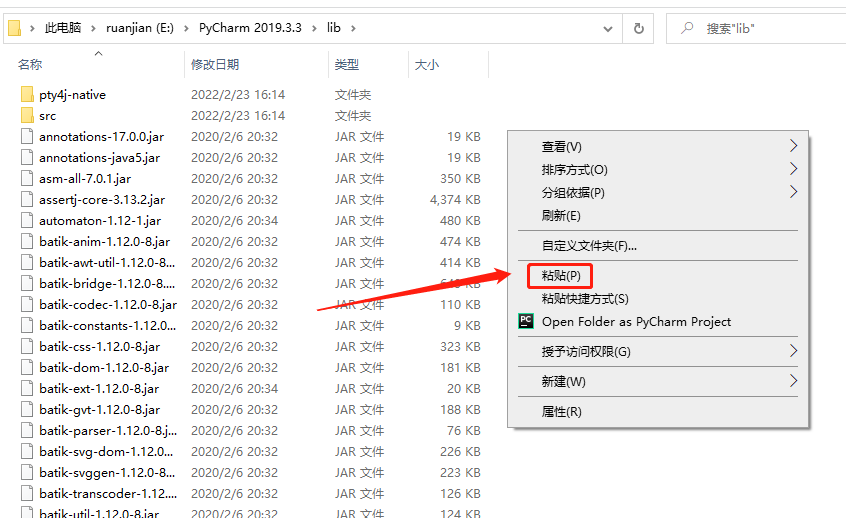
Task: Expand the chevron before 此电脑 in the path
Action: click(32, 28)
